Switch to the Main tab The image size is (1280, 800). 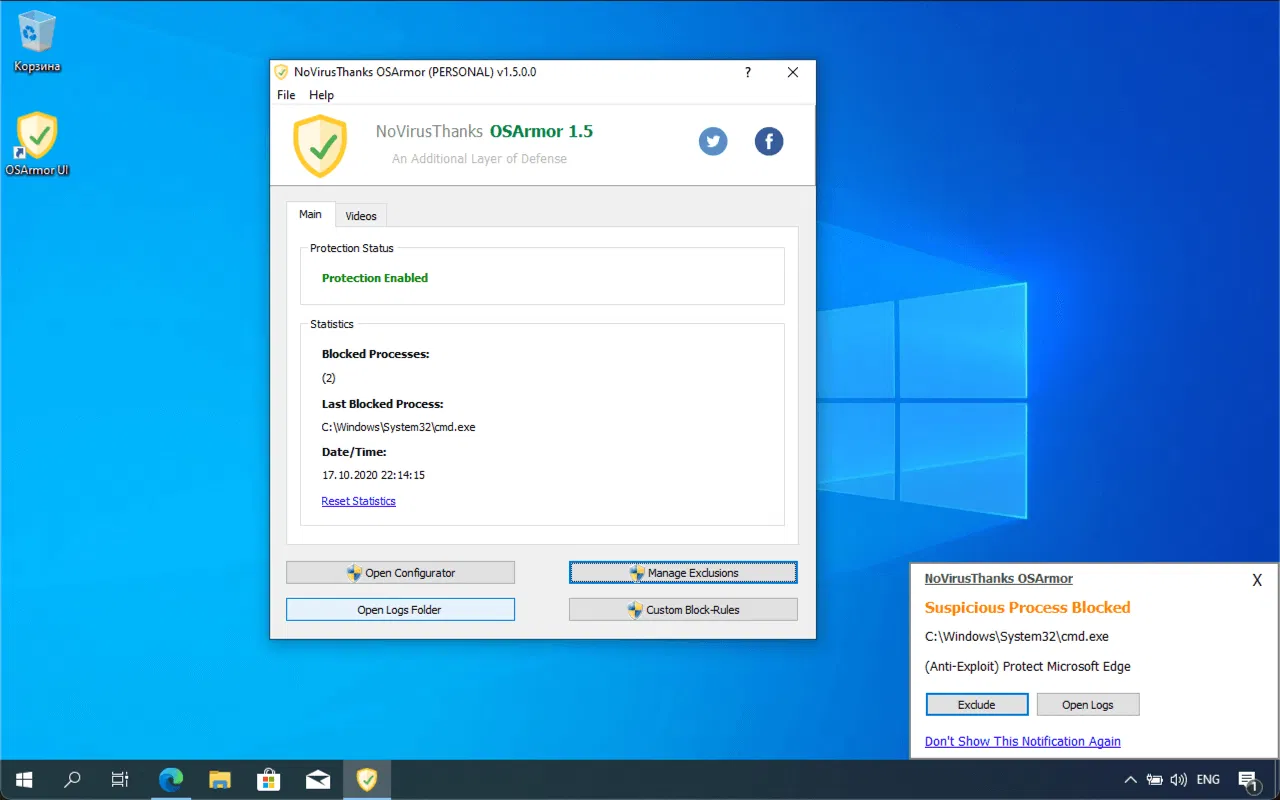[x=310, y=214]
